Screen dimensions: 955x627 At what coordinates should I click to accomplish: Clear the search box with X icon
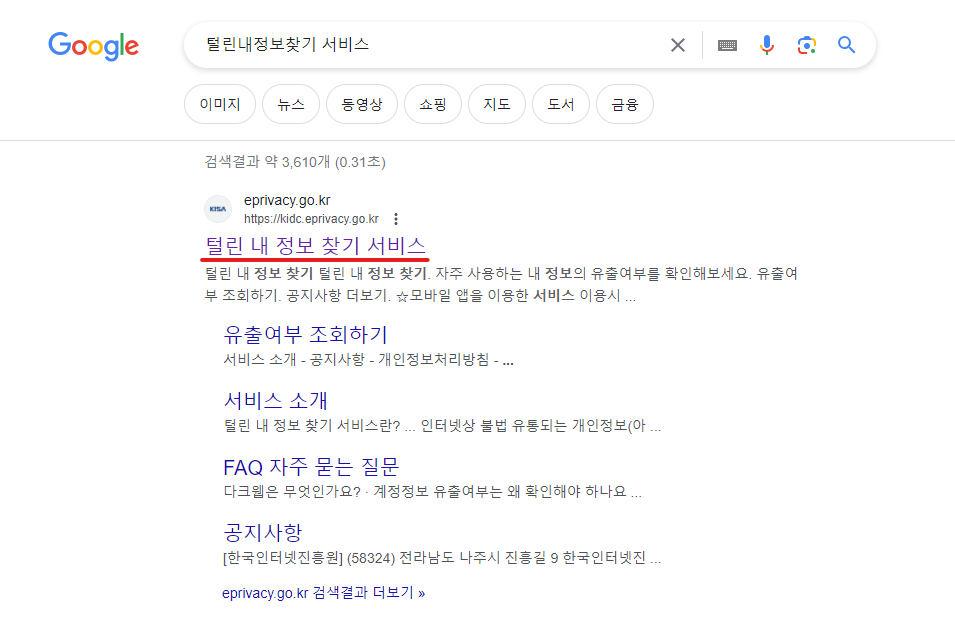click(x=677, y=45)
